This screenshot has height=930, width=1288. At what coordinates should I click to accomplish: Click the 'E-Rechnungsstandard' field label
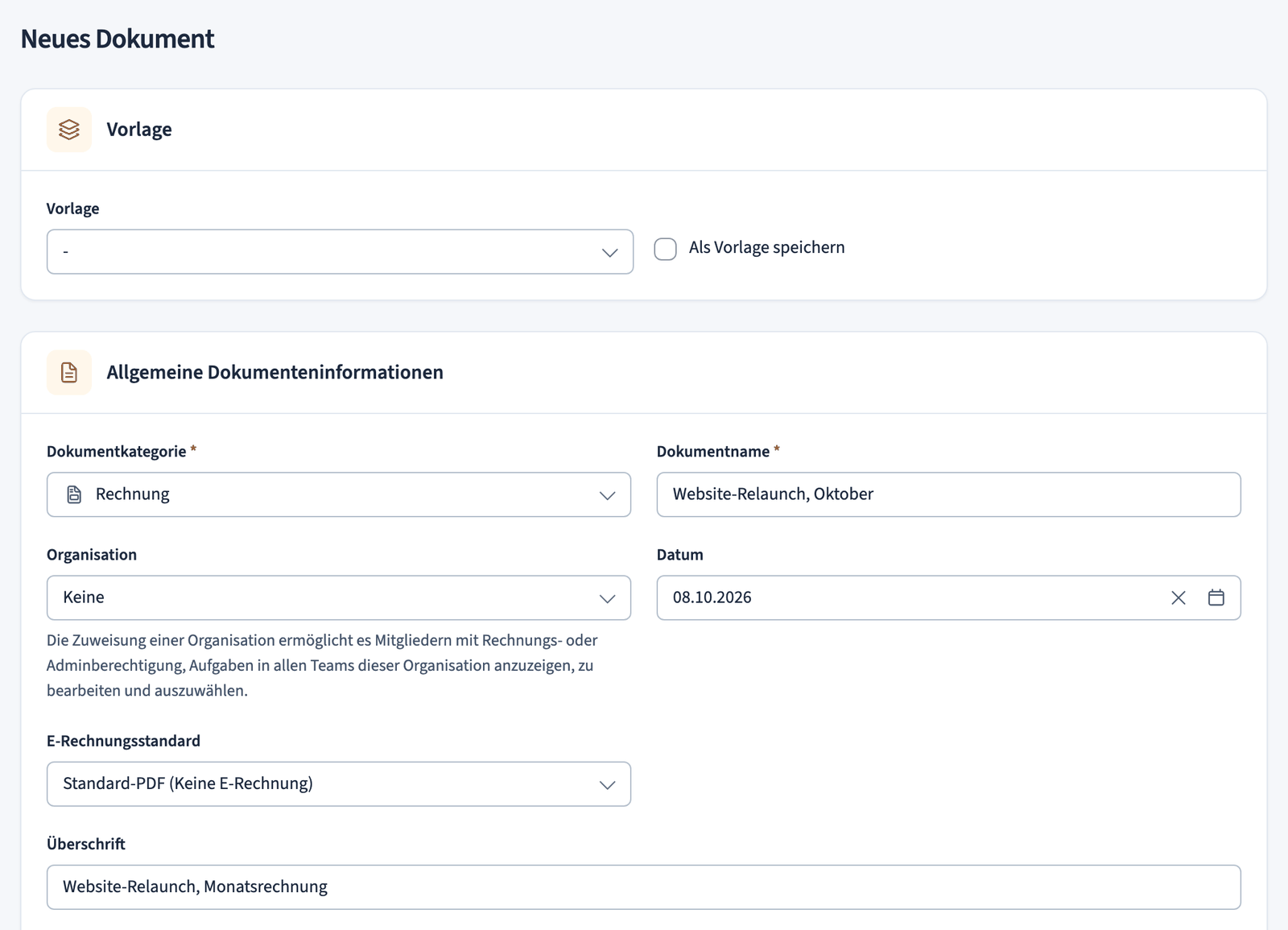tap(123, 741)
